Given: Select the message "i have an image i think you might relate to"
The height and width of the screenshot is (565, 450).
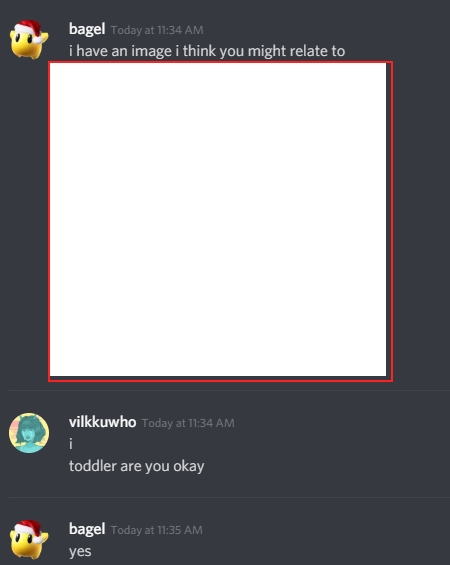Looking at the screenshot, I should pyautogui.click(x=207, y=51).
